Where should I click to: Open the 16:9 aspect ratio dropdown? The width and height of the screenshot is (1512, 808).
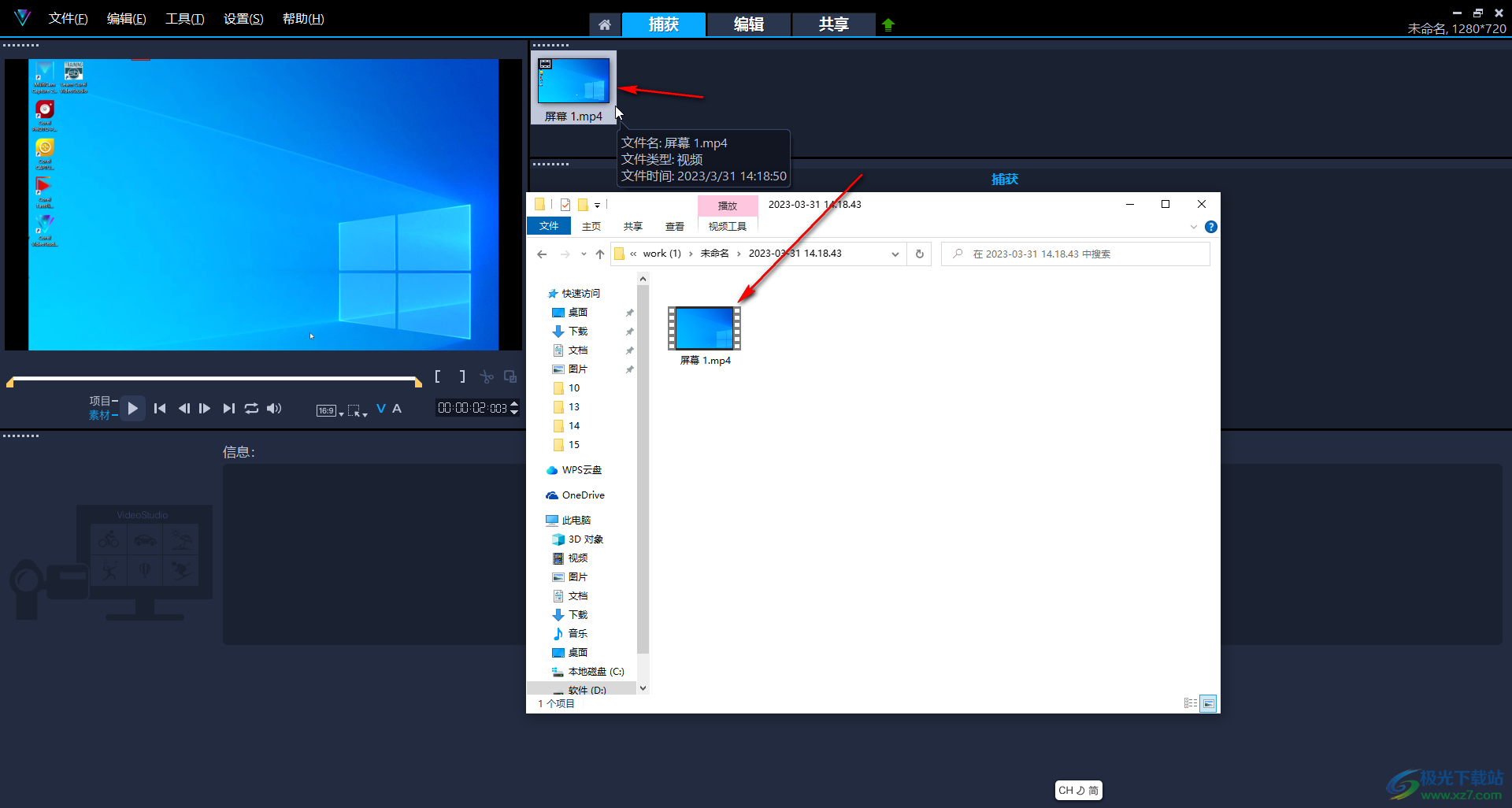330,410
